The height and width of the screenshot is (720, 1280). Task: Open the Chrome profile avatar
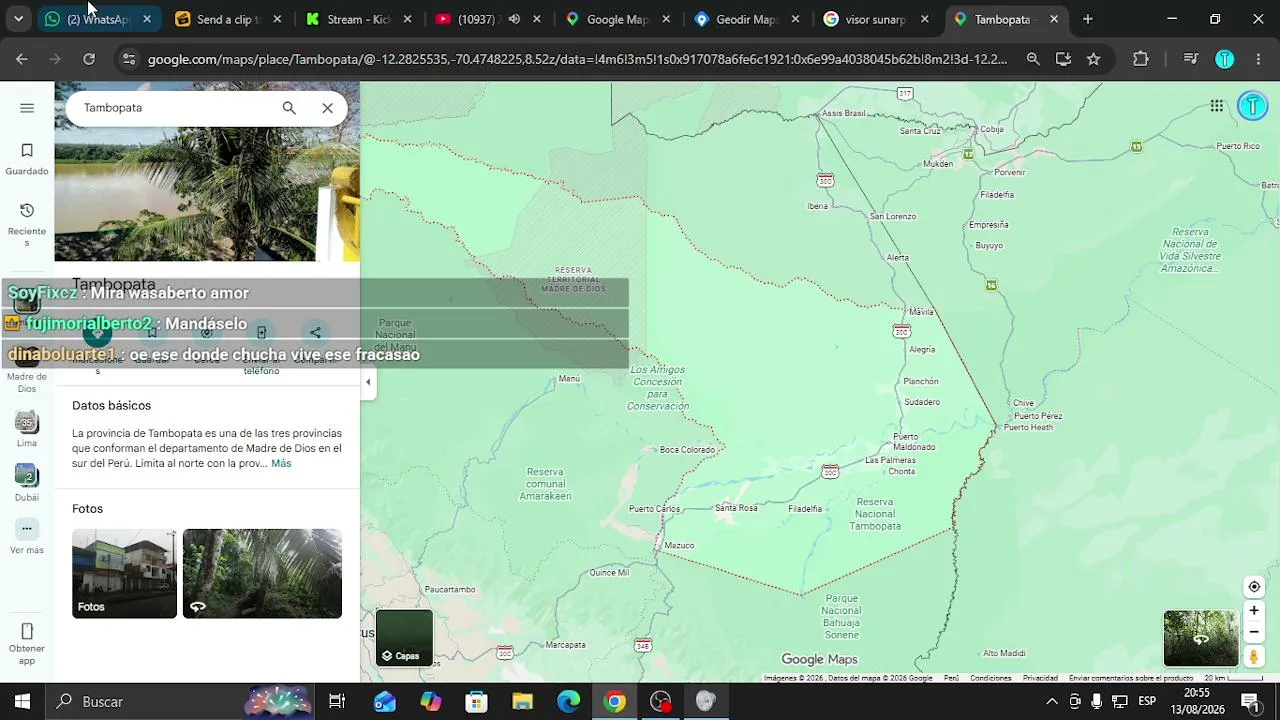click(x=1225, y=59)
